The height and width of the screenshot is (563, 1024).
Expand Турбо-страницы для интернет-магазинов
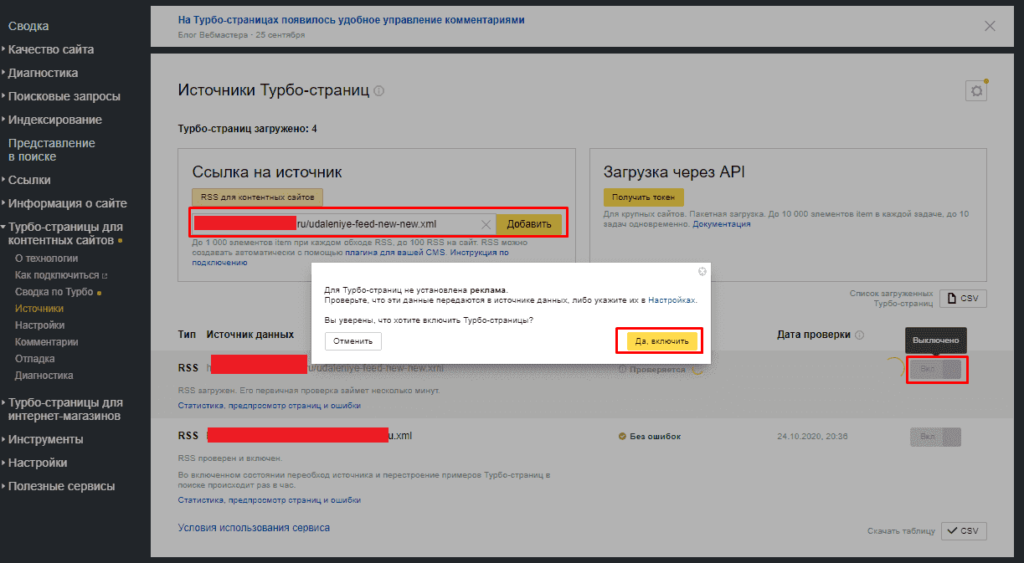coord(65,410)
